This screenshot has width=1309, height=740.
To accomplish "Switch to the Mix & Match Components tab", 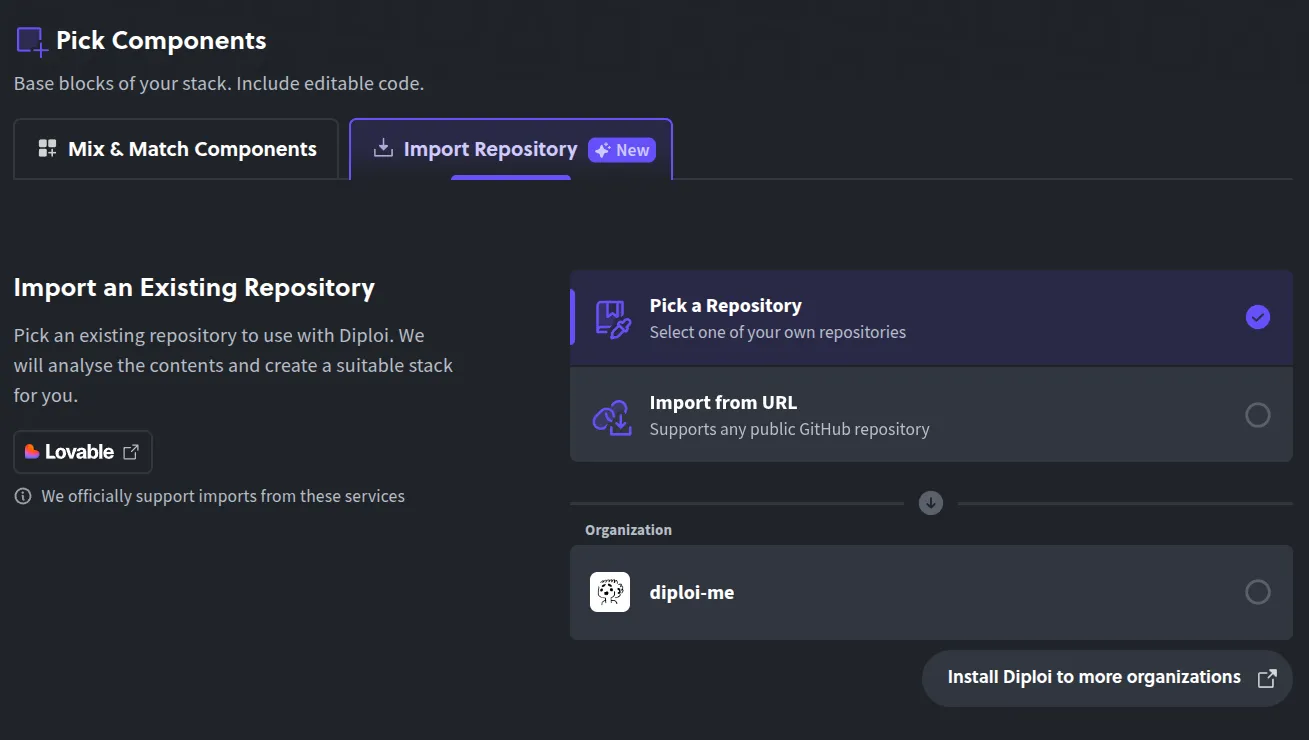I will (176, 148).
